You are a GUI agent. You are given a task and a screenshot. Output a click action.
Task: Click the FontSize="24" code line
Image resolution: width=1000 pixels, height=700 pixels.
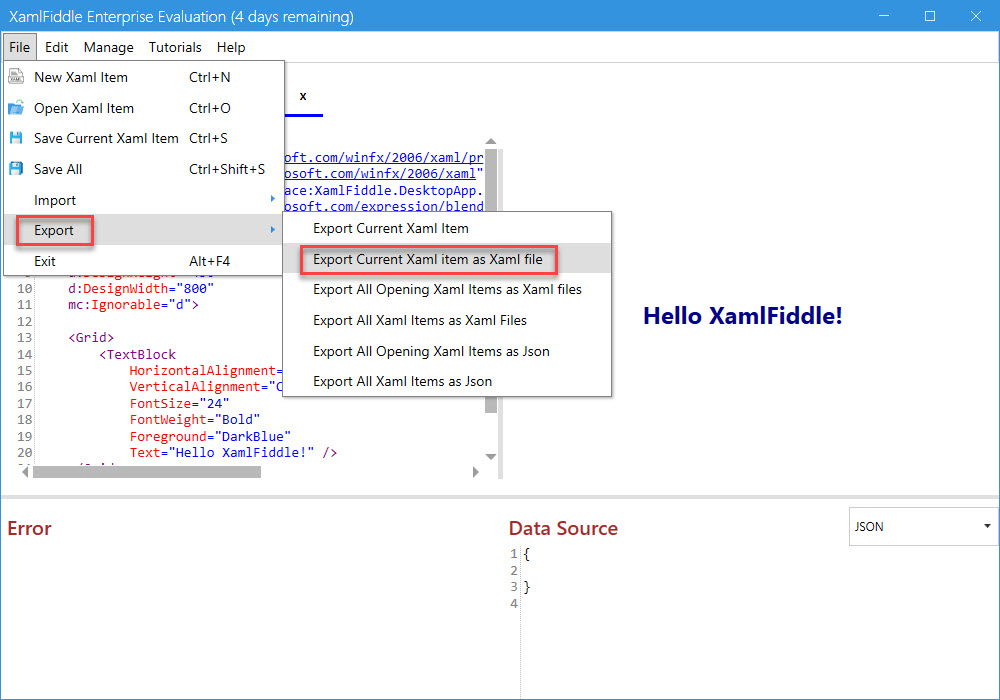point(179,404)
